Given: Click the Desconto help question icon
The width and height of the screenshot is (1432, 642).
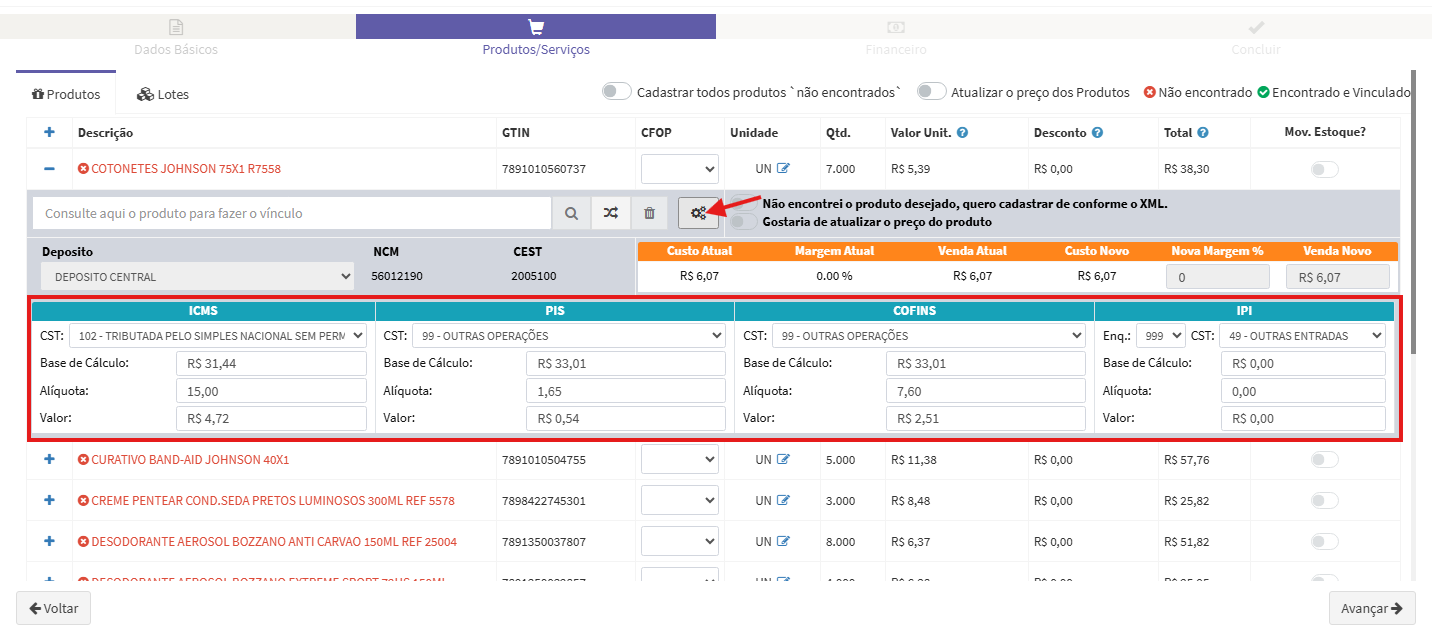Looking at the screenshot, I should 1097,133.
